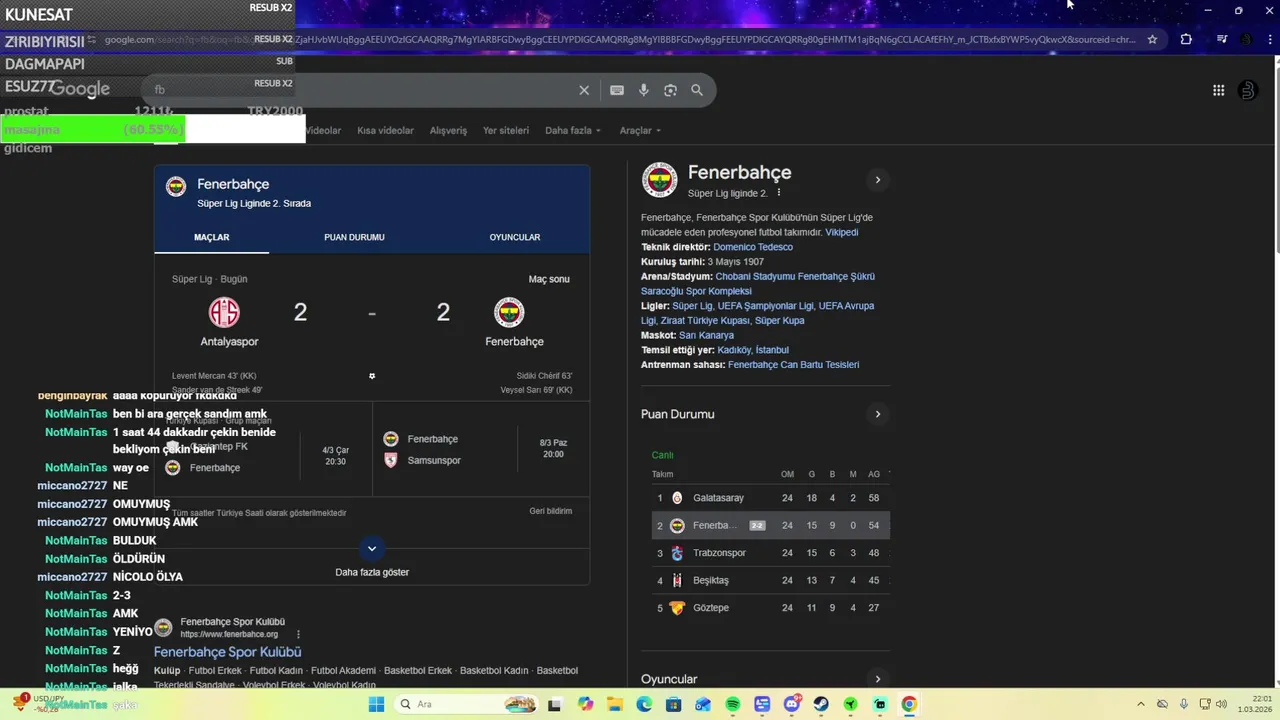Select the Beşiktaş standings row
The width and height of the screenshot is (1280, 720).
pos(770,580)
